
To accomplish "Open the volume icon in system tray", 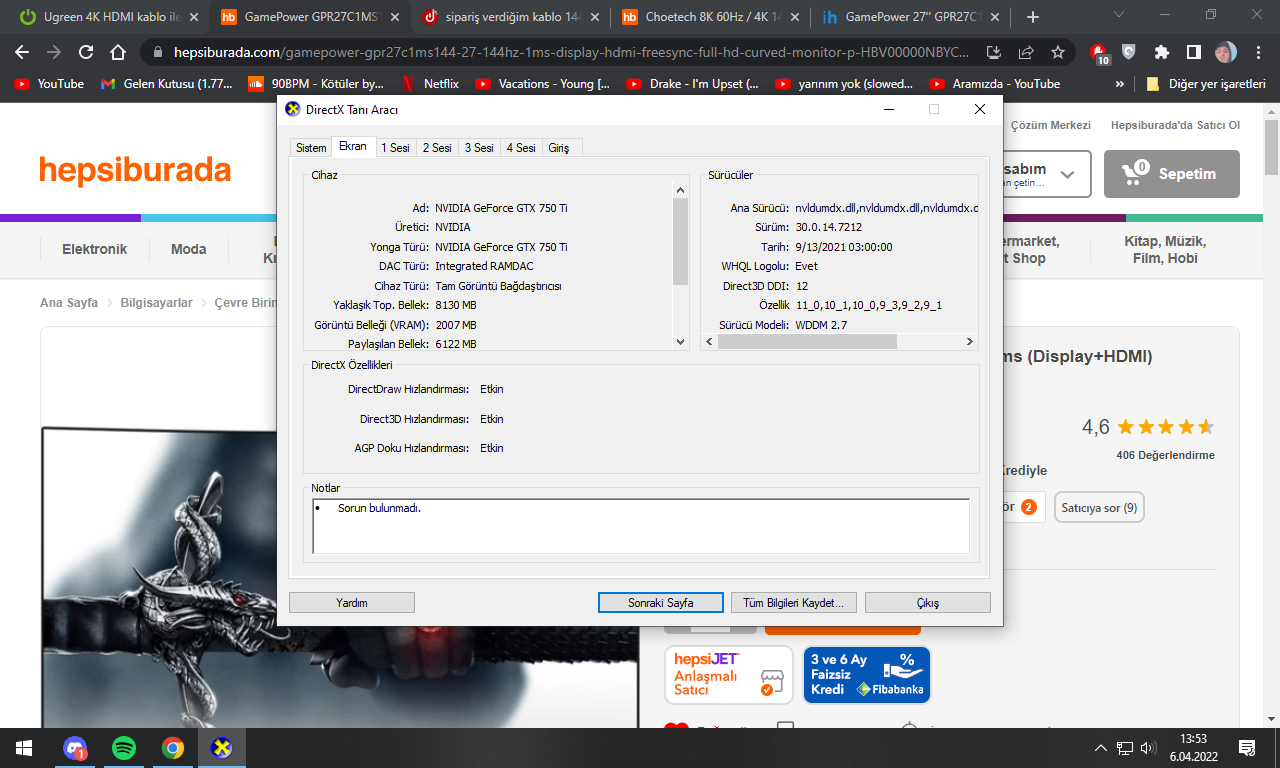I will [1148, 748].
